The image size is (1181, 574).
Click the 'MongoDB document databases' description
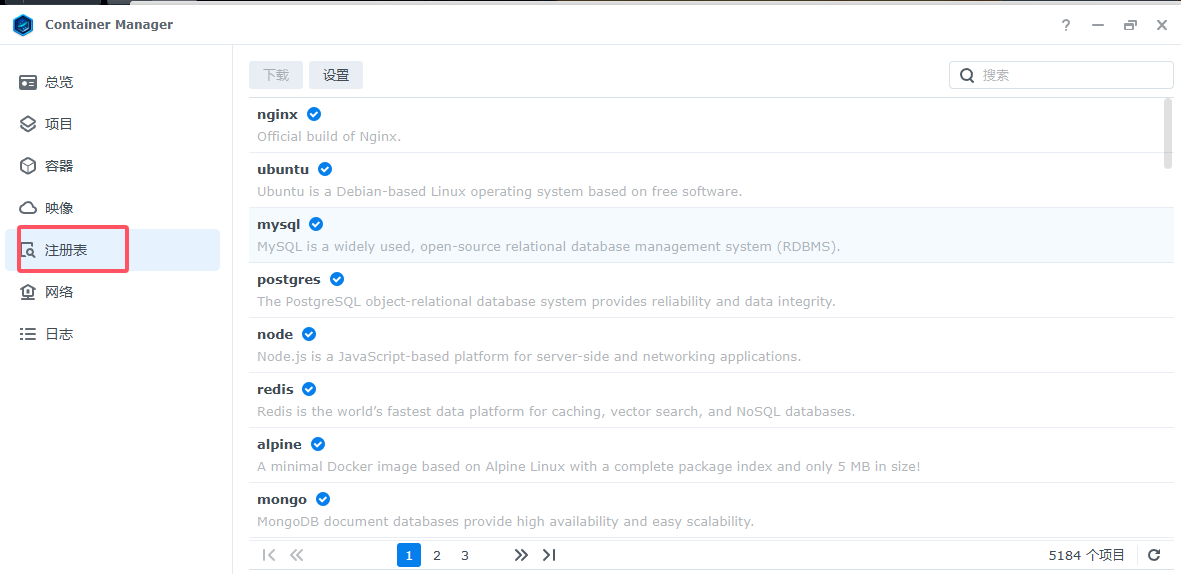coord(505,521)
